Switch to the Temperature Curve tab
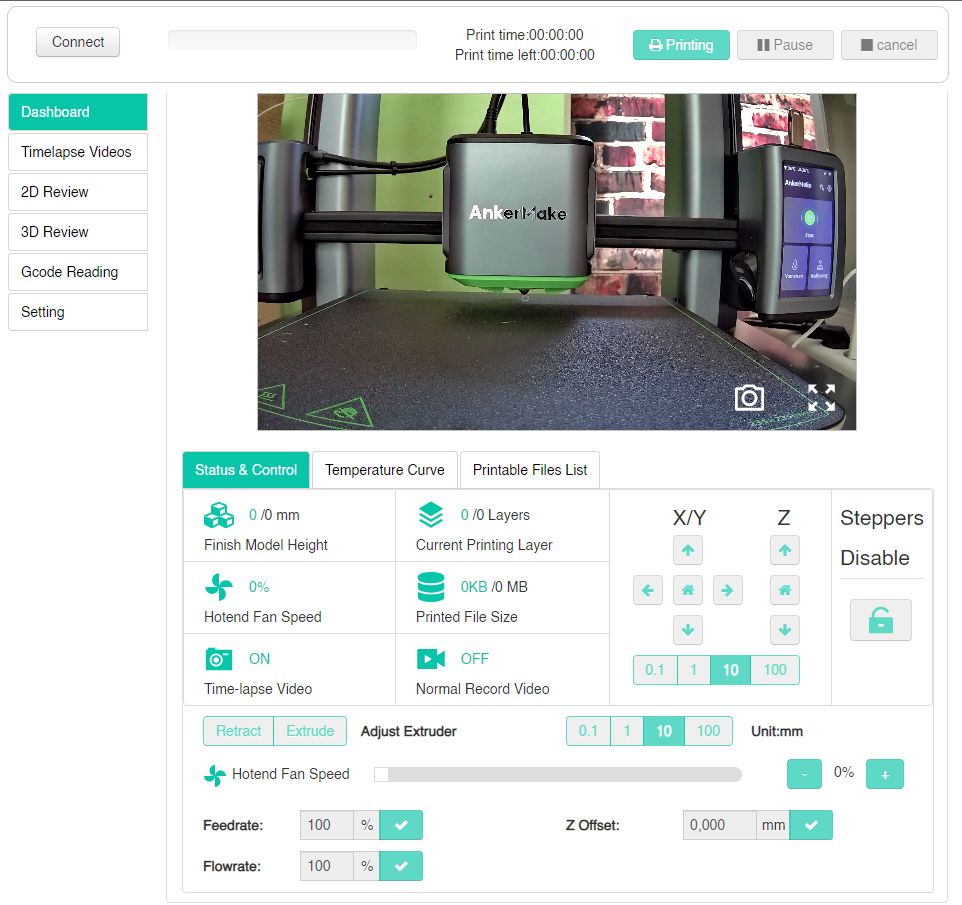 pos(385,470)
